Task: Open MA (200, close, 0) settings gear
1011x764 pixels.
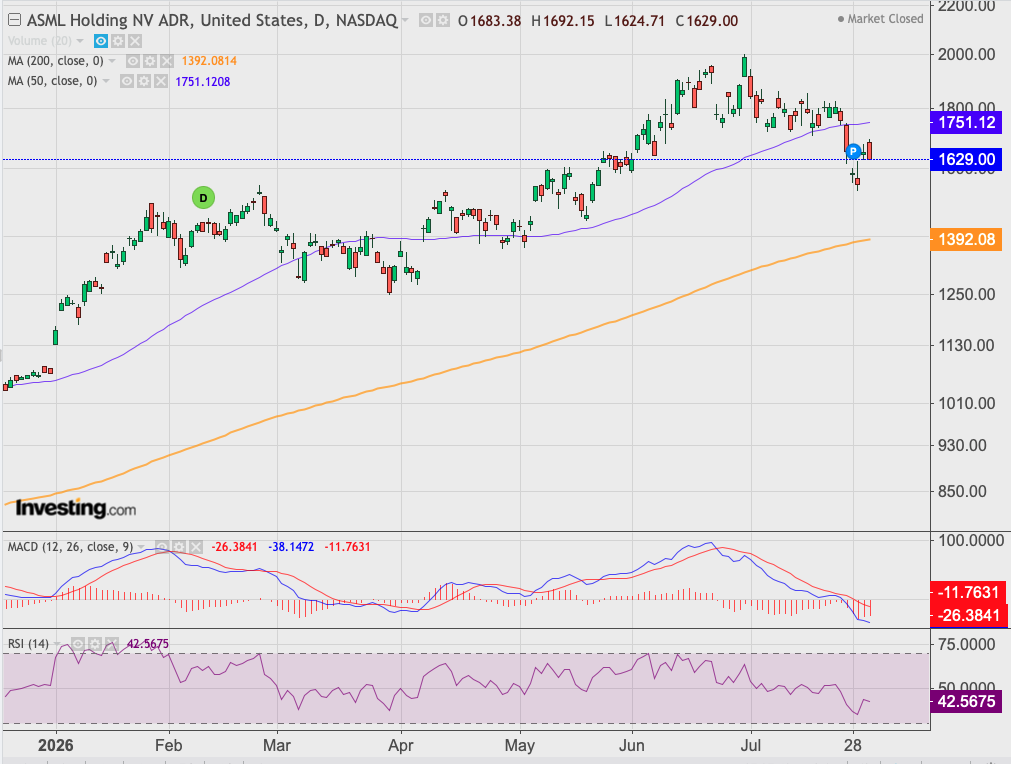Action: [150, 61]
